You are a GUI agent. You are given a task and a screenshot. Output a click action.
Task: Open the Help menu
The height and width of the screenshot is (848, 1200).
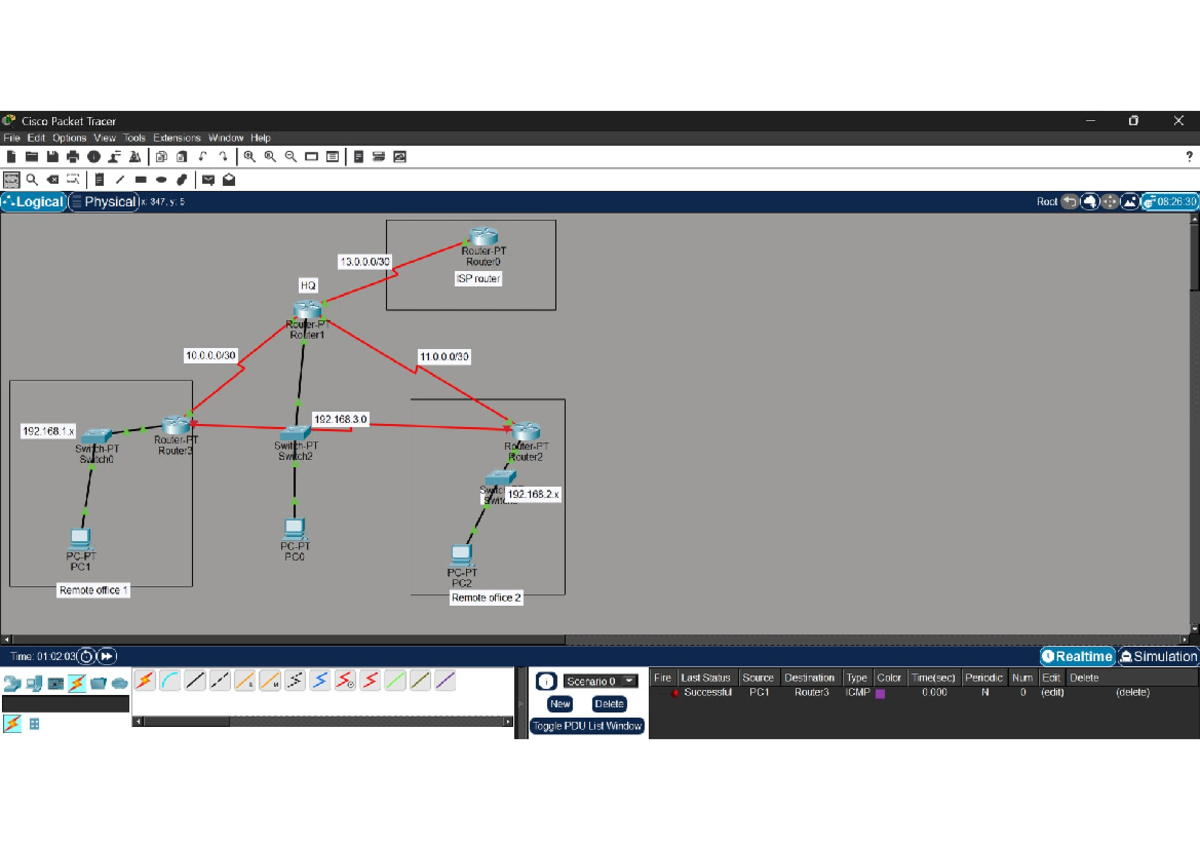261,138
